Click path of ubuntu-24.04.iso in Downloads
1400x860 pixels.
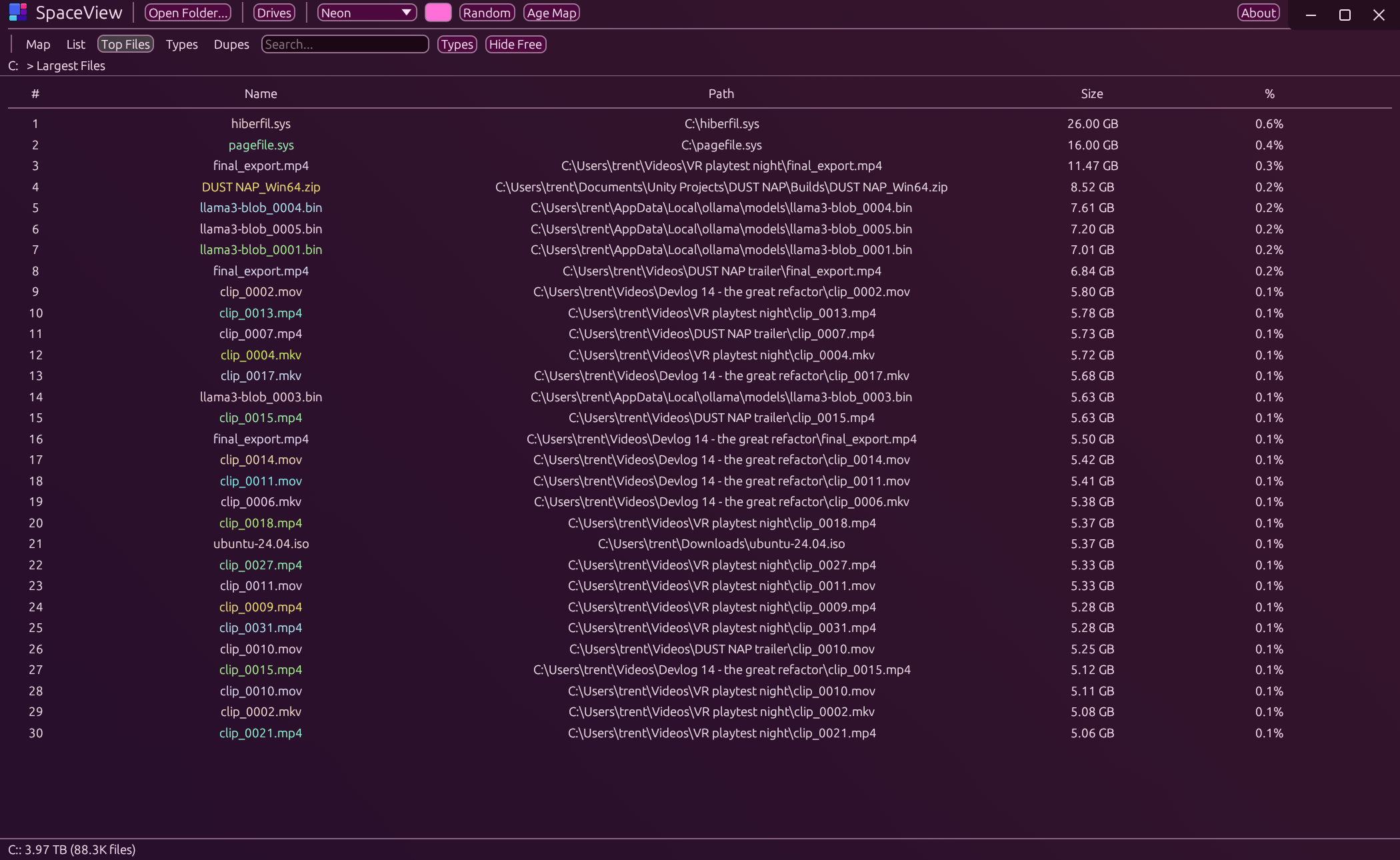[x=721, y=543]
